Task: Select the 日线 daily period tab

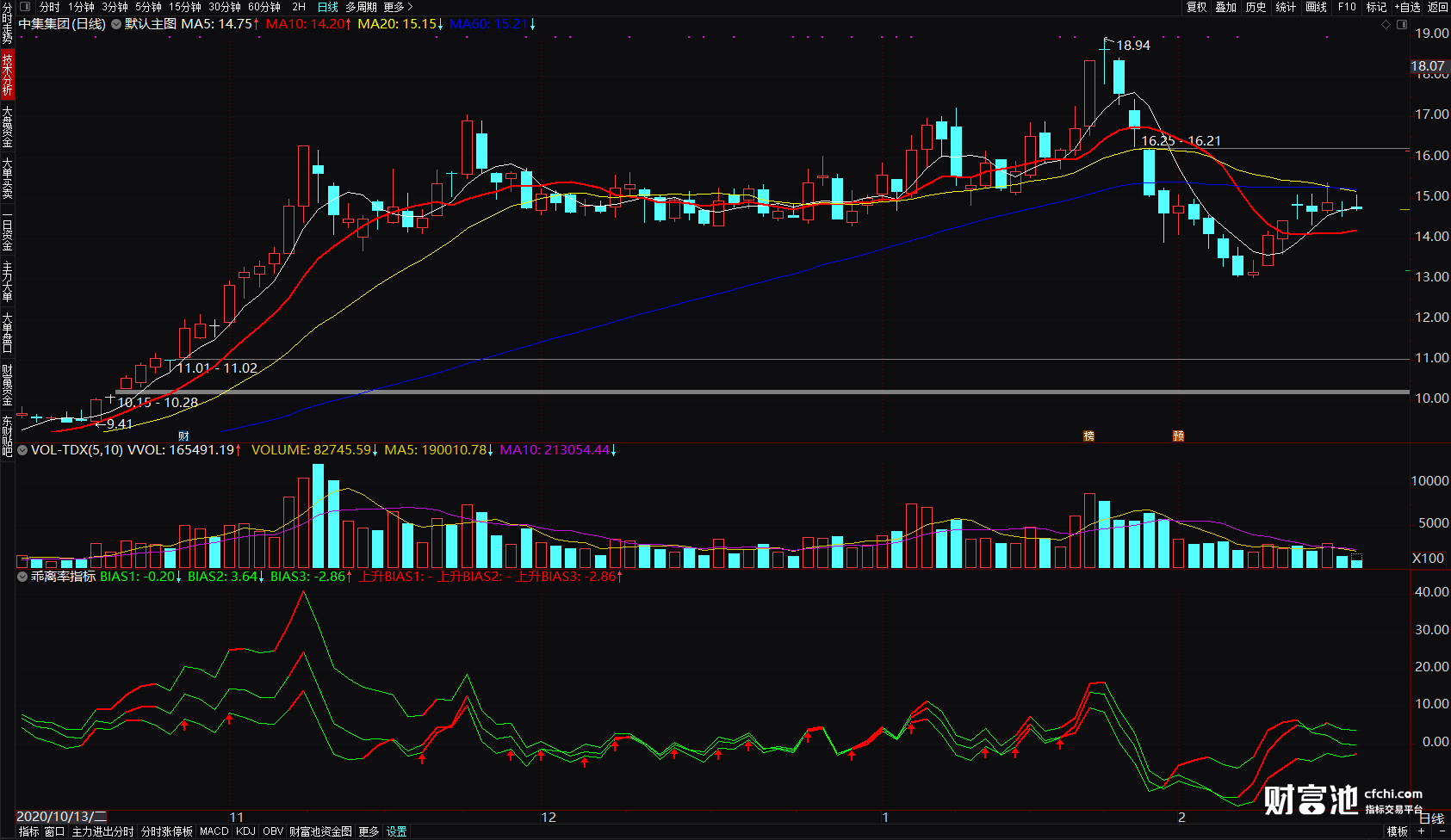Action: [x=328, y=7]
